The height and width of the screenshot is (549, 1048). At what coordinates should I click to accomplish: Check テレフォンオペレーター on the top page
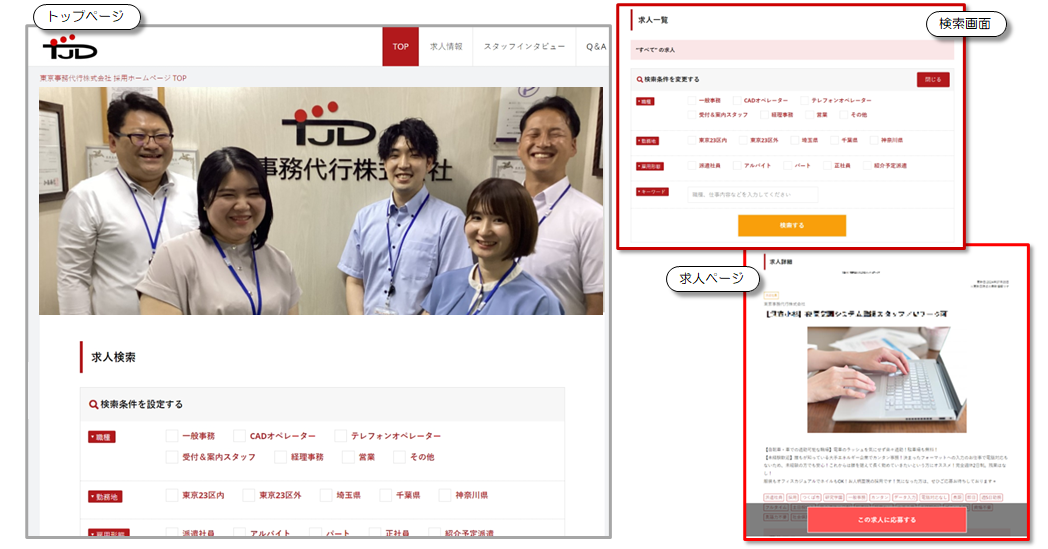pos(340,436)
